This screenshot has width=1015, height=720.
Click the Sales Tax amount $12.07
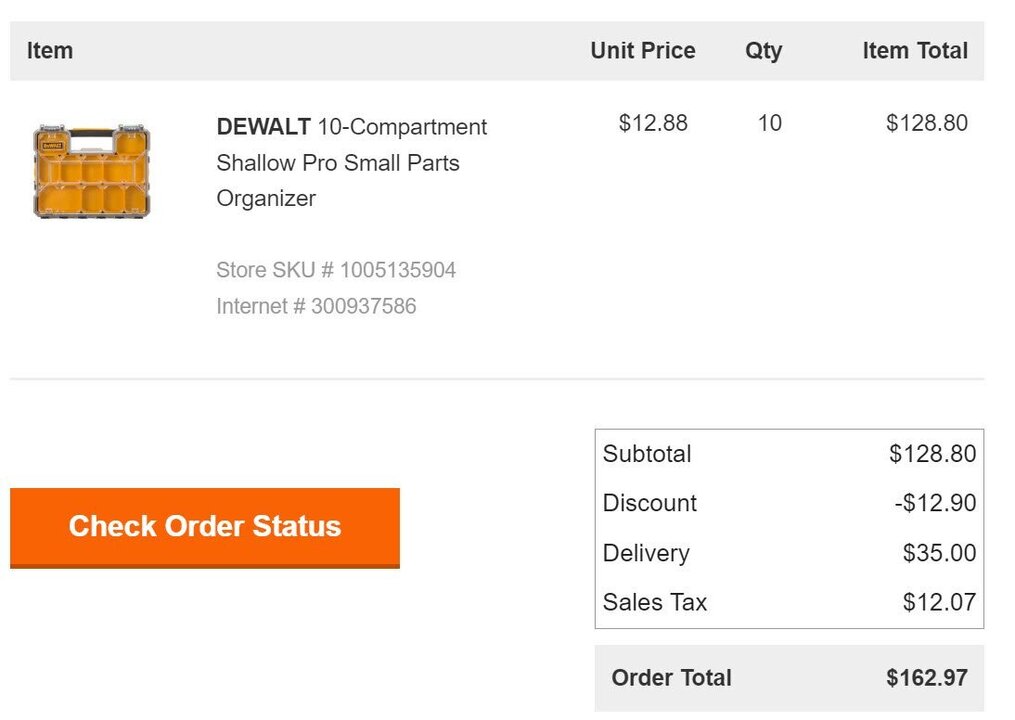click(x=938, y=602)
